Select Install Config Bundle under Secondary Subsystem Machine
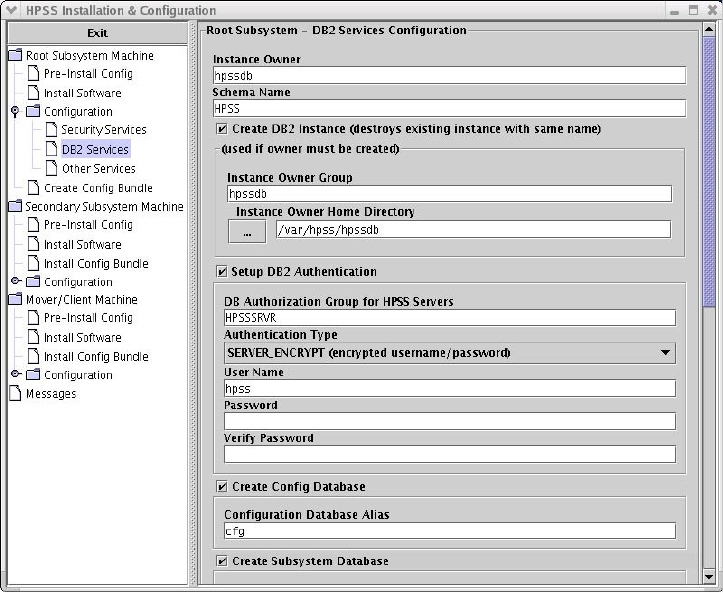Viewport: 723px width, 592px height. point(96,264)
